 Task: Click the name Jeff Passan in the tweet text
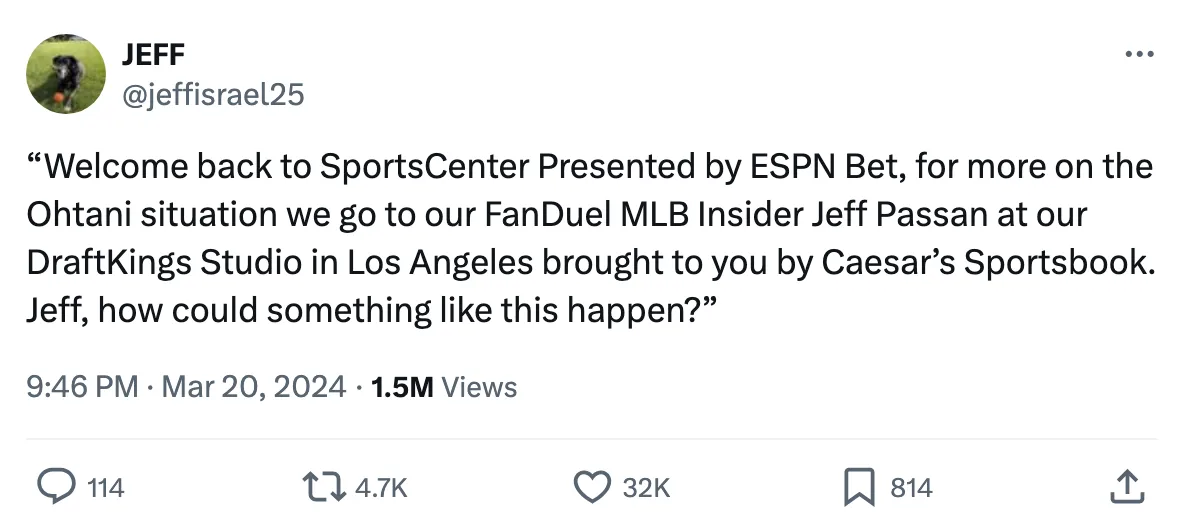point(935,214)
